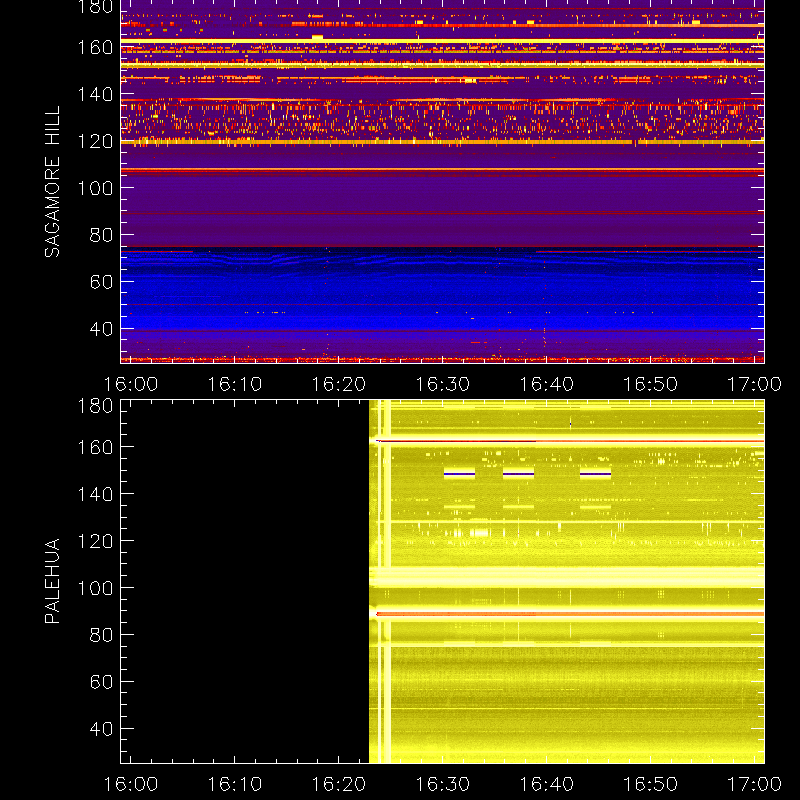
Task: Click frequency label 160 on Sagamore Hill axis
Action: click(x=95, y=47)
